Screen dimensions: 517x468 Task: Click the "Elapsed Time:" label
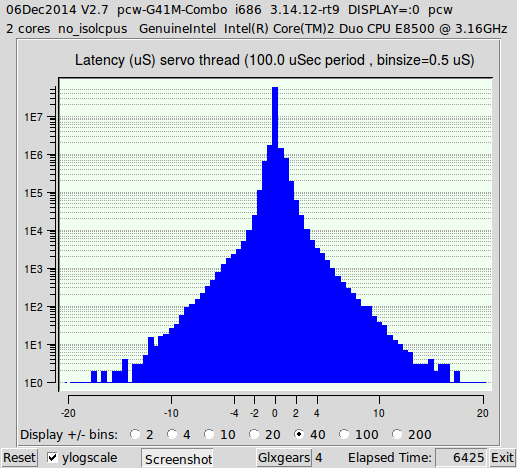(390, 458)
